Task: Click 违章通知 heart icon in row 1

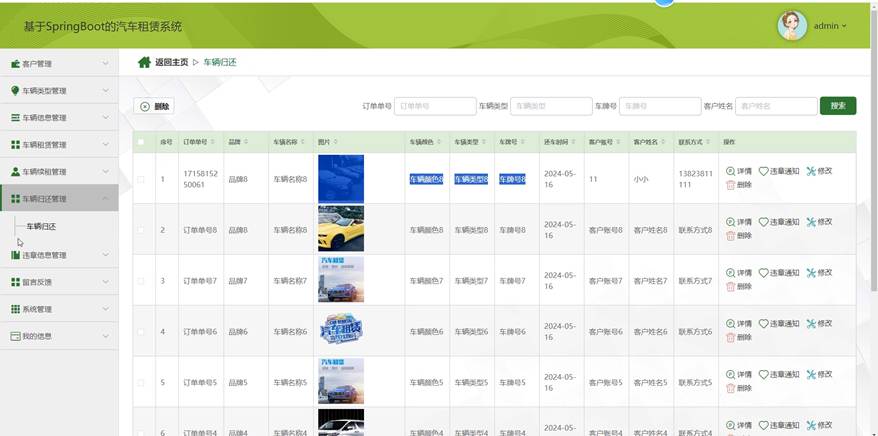Action: (763, 171)
